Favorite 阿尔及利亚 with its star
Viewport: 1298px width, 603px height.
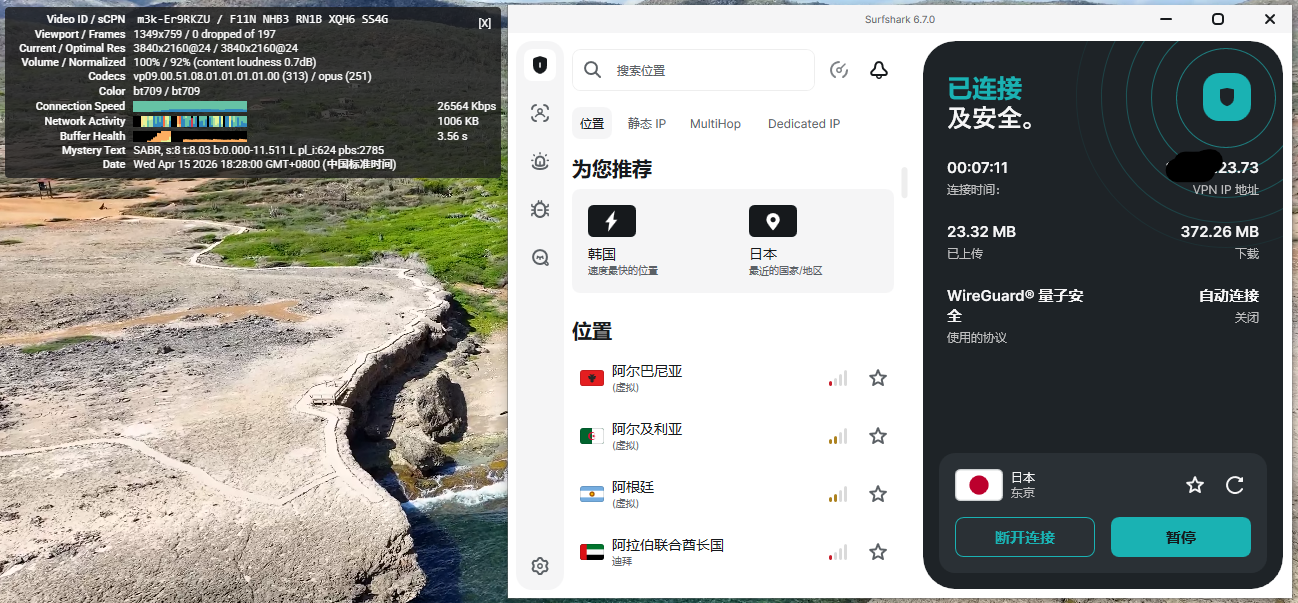(878, 436)
